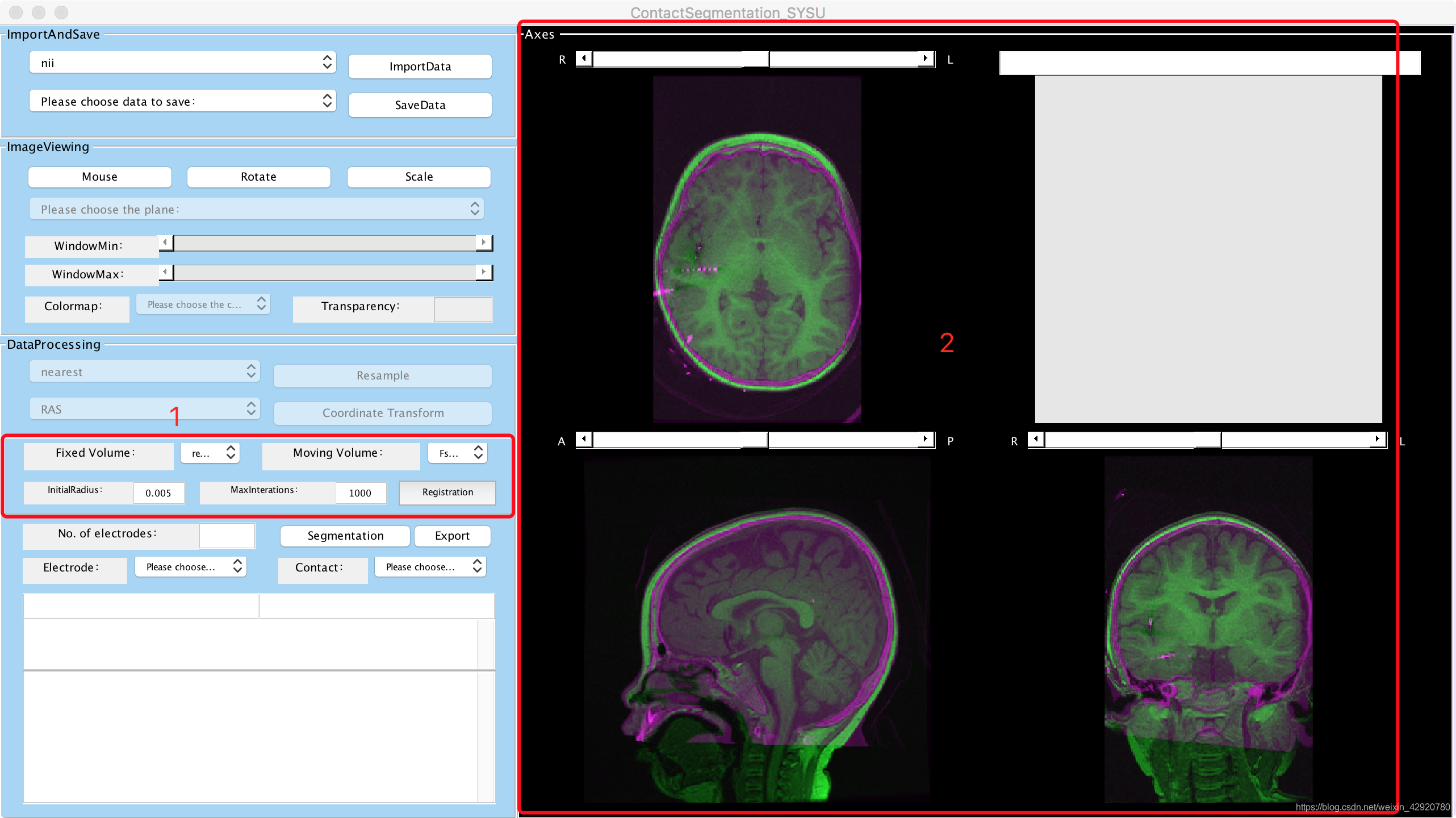Click left arrow of top R-L slice slider
Screen dimensions: 1456x818
click(584, 59)
